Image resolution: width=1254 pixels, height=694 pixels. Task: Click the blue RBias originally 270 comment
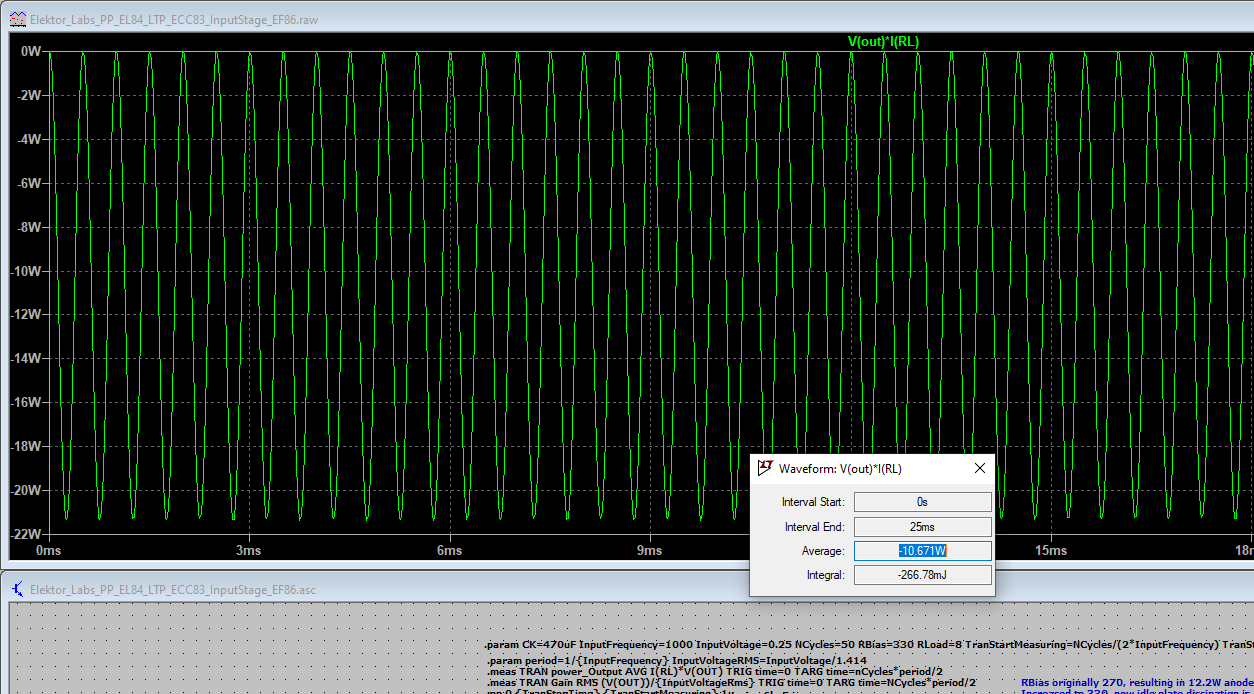(1137, 682)
